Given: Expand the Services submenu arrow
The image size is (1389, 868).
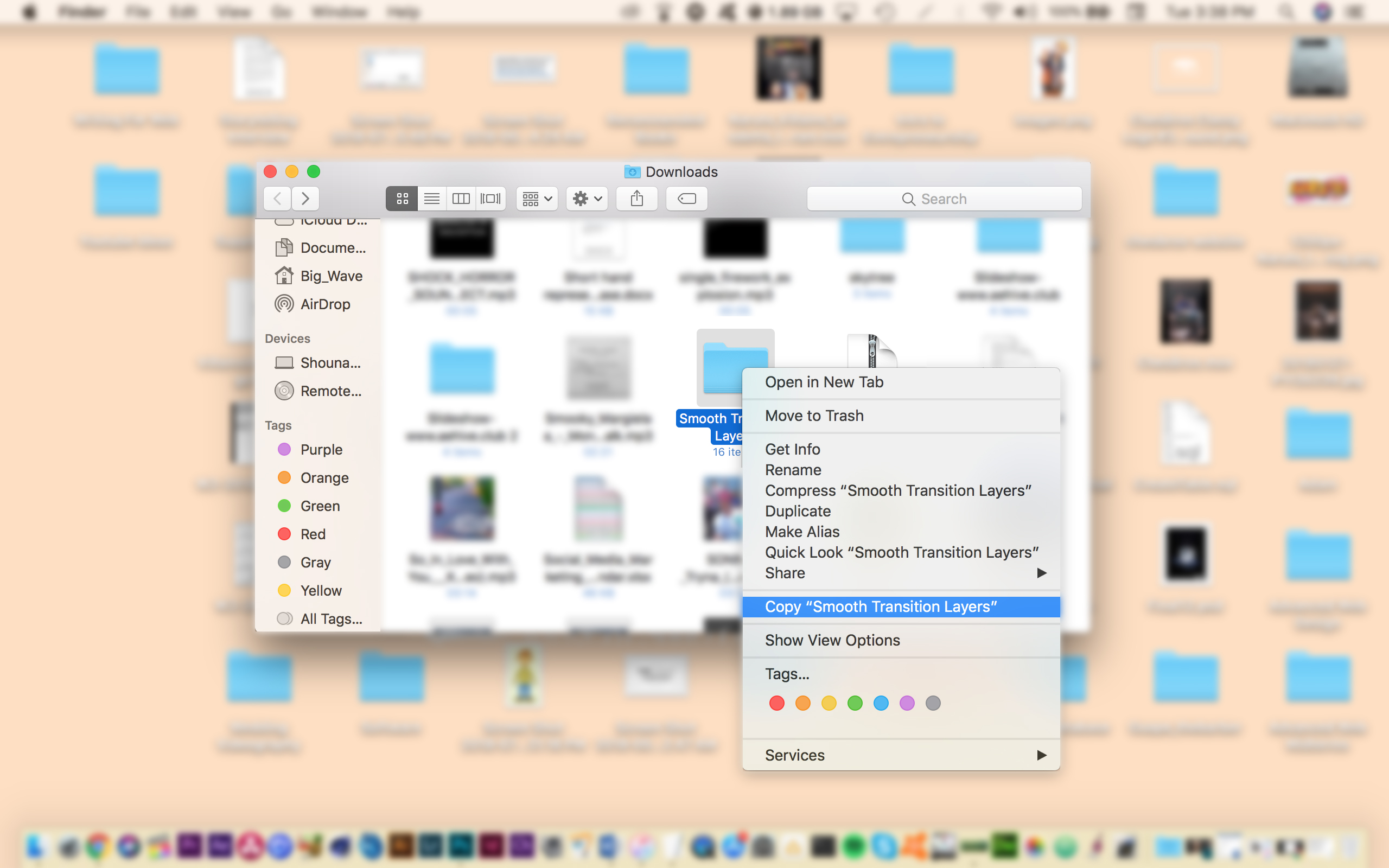Looking at the screenshot, I should (1042, 755).
